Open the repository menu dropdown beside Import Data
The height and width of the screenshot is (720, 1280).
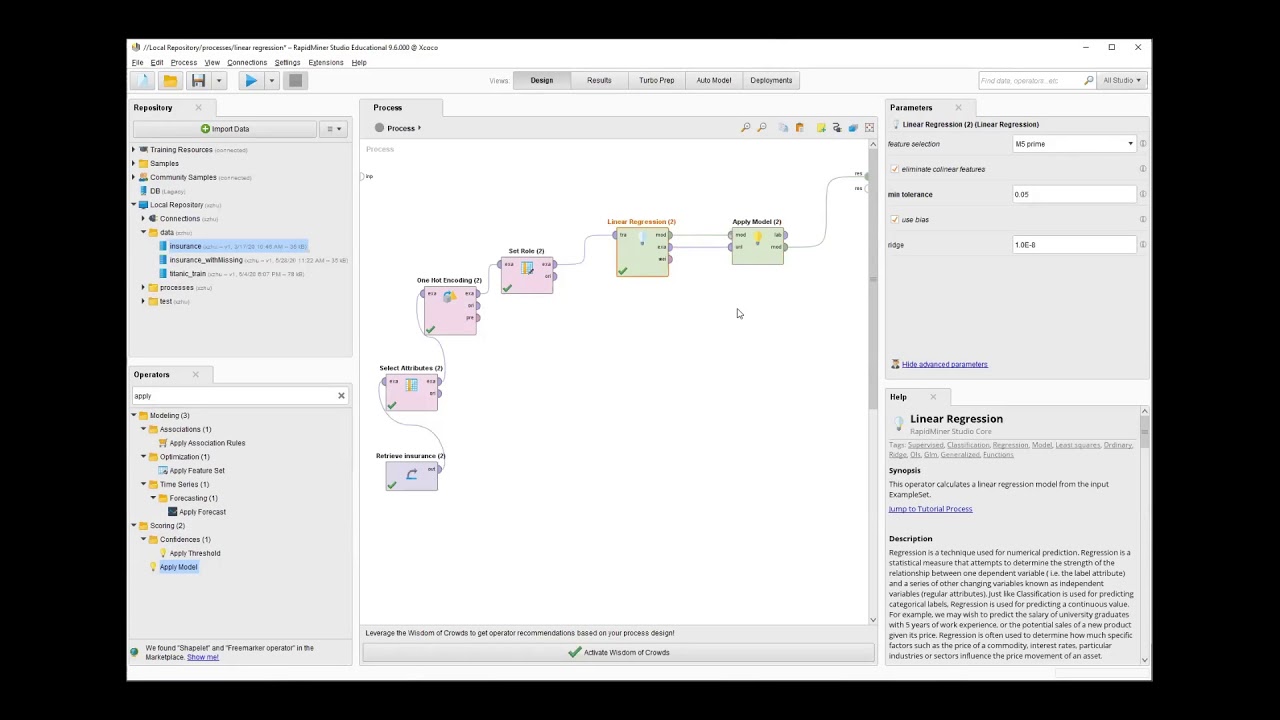point(333,129)
